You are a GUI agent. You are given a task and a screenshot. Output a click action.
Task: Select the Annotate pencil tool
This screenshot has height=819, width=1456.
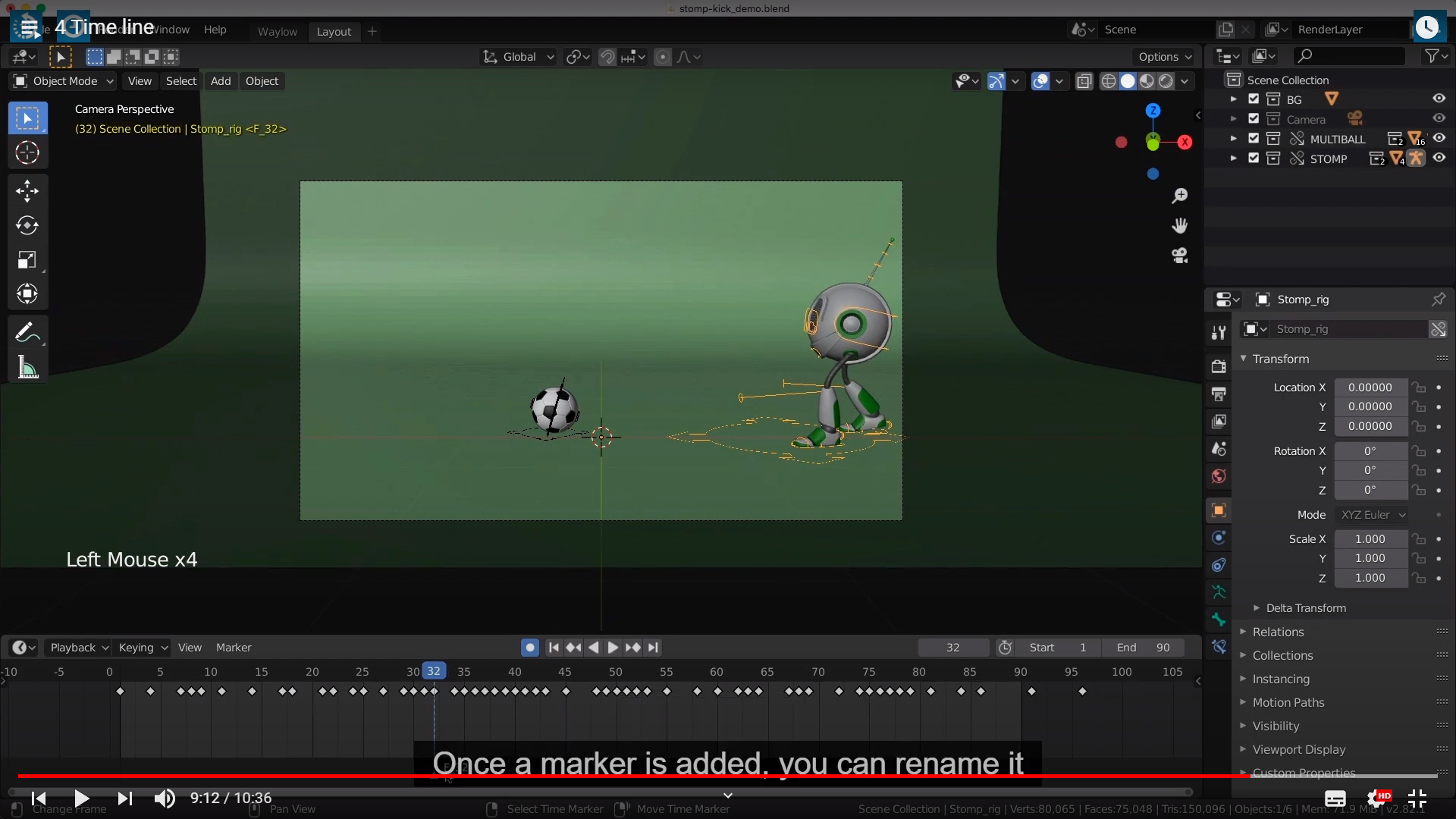coord(27,332)
